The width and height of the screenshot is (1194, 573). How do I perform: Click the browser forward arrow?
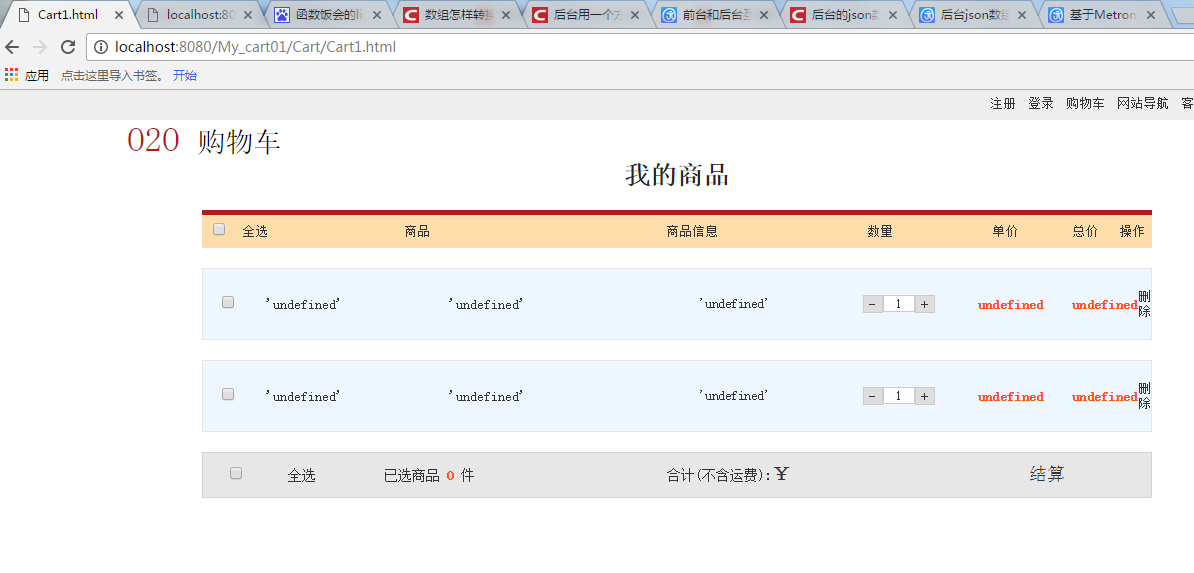pyautogui.click(x=40, y=47)
